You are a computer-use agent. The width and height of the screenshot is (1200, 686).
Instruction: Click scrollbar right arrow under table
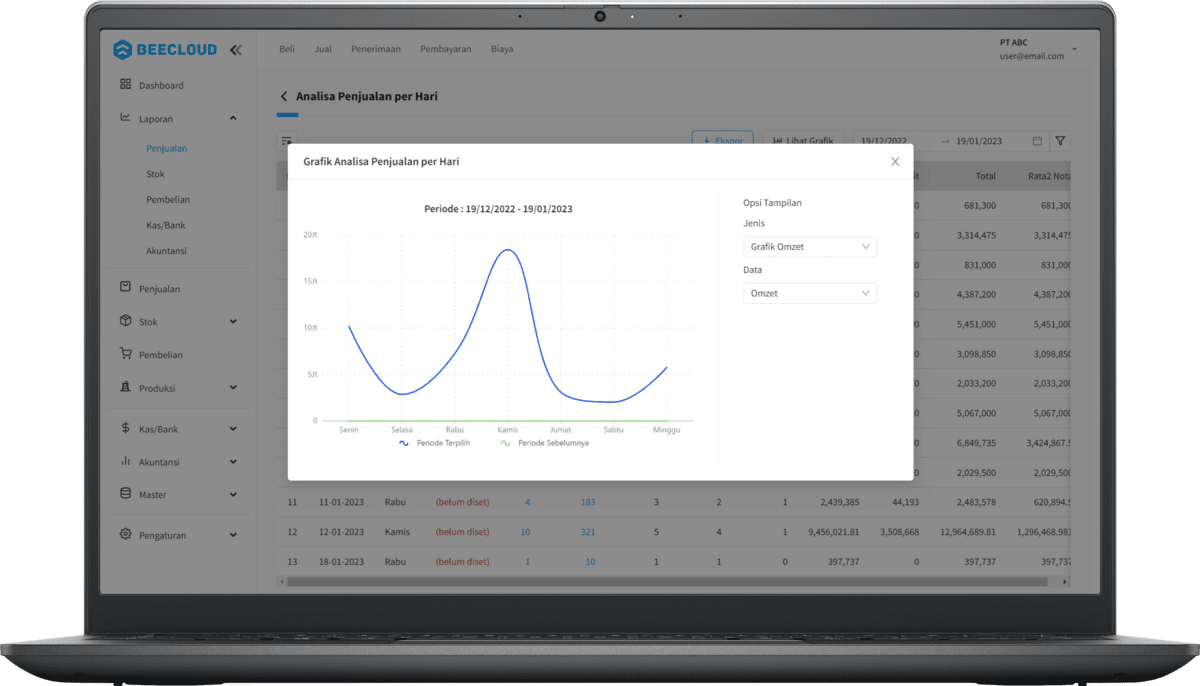(x=1064, y=581)
